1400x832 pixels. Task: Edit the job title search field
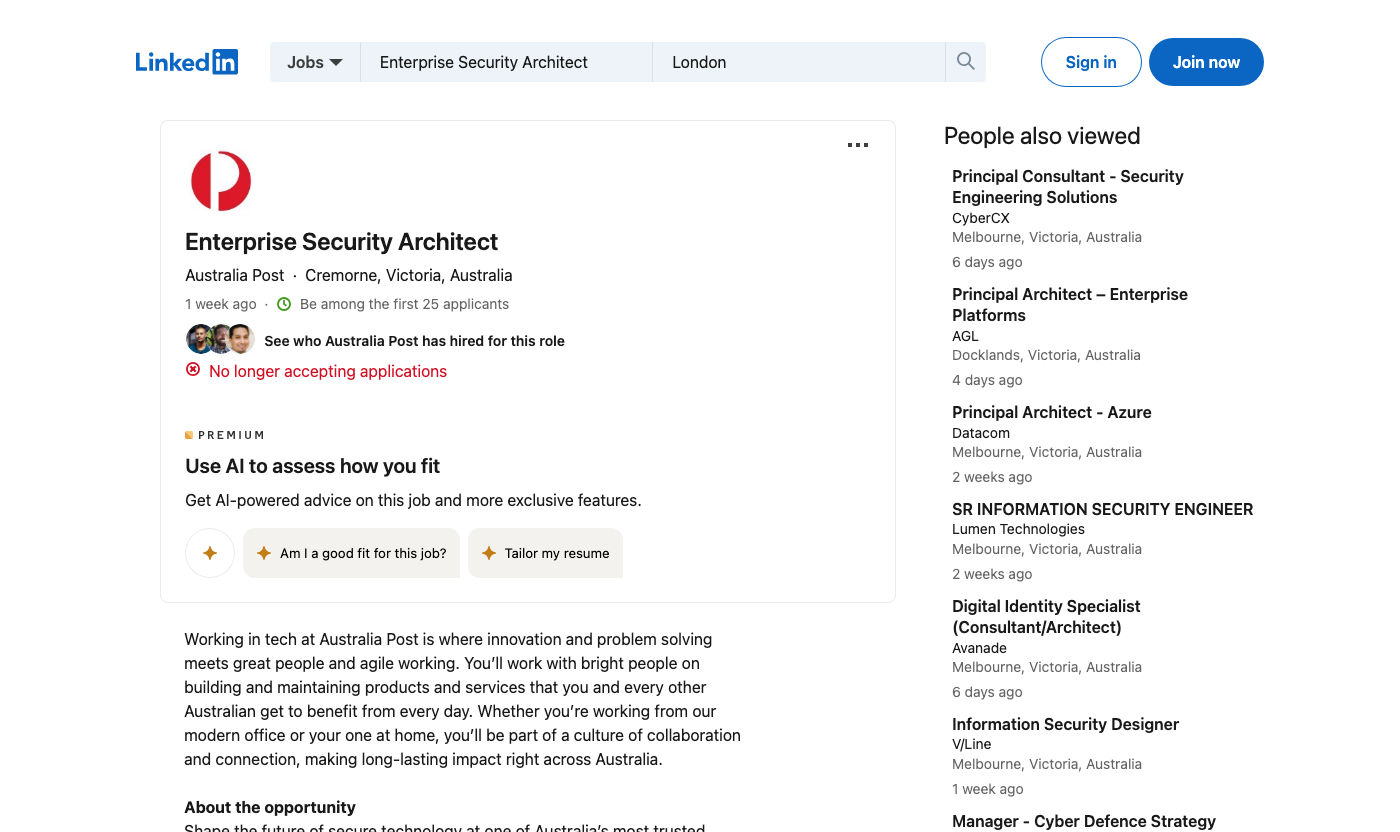tap(506, 62)
